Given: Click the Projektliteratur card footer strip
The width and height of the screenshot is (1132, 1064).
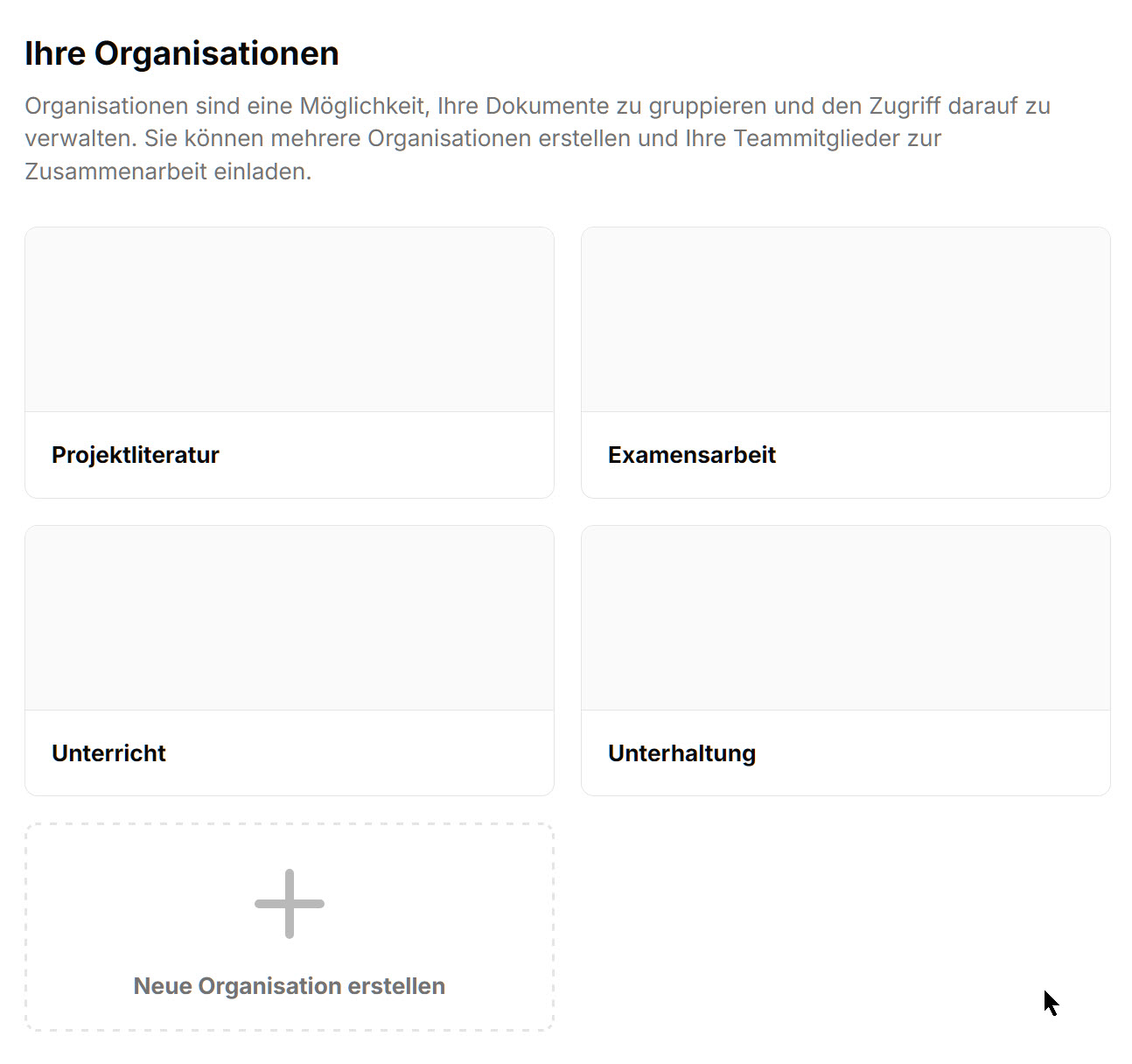Looking at the screenshot, I should [x=290, y=455].
